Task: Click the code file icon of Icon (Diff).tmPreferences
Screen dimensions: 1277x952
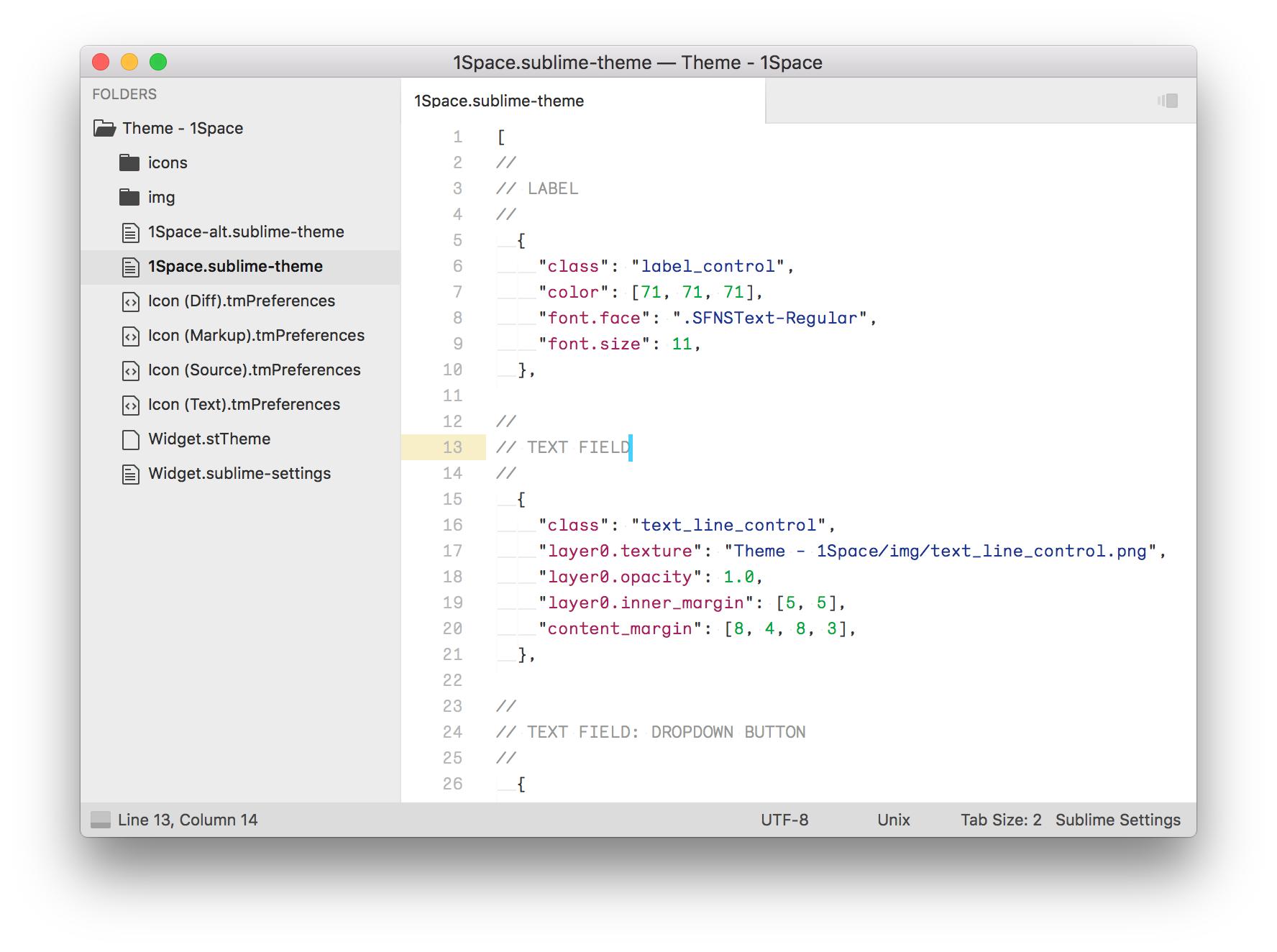Action: (x=130, y=301)
